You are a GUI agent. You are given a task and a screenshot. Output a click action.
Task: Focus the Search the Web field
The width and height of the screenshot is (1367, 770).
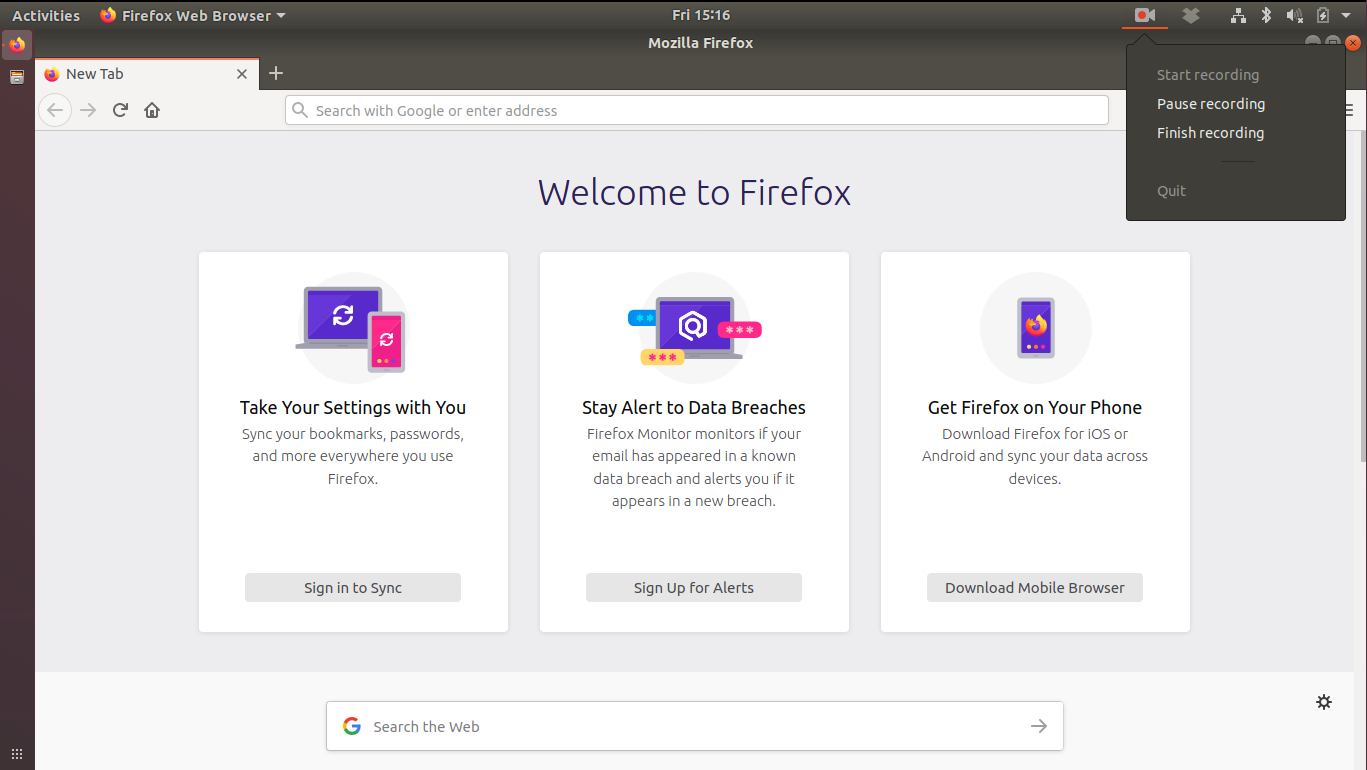695,726
